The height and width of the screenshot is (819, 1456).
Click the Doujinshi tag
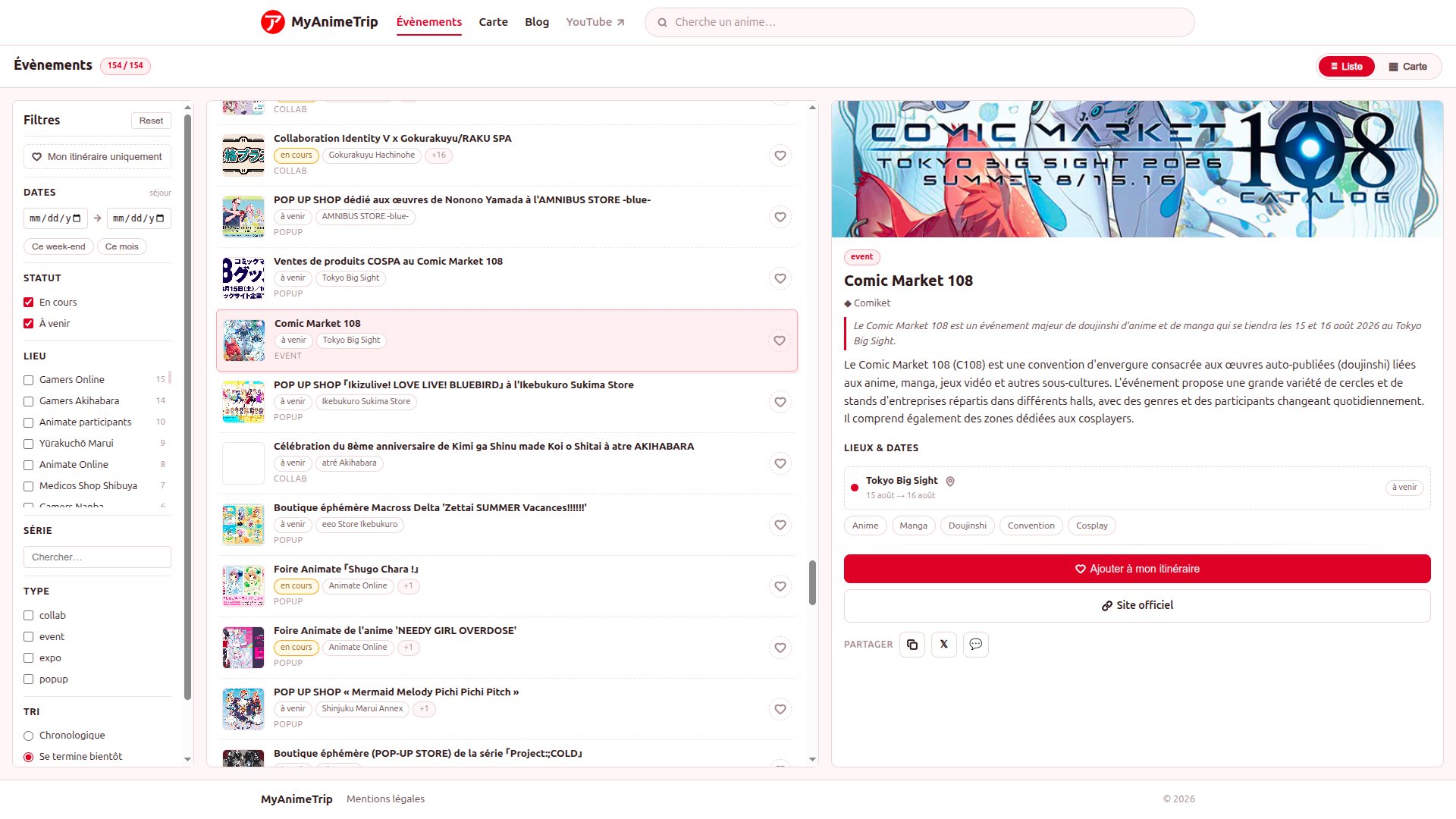coord(968,526)
